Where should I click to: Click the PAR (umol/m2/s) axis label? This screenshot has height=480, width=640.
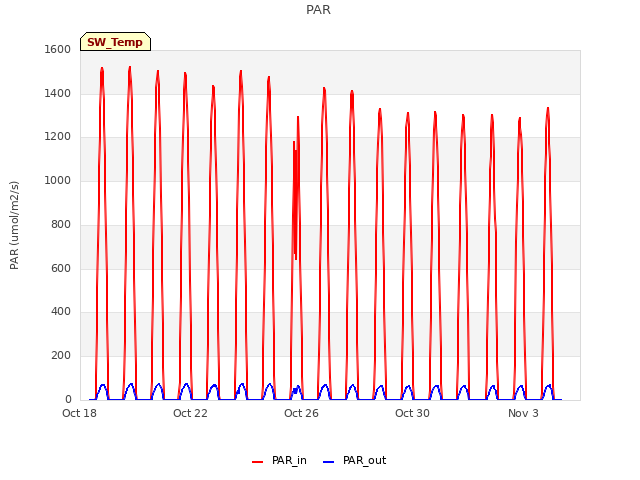coord(14,225)
